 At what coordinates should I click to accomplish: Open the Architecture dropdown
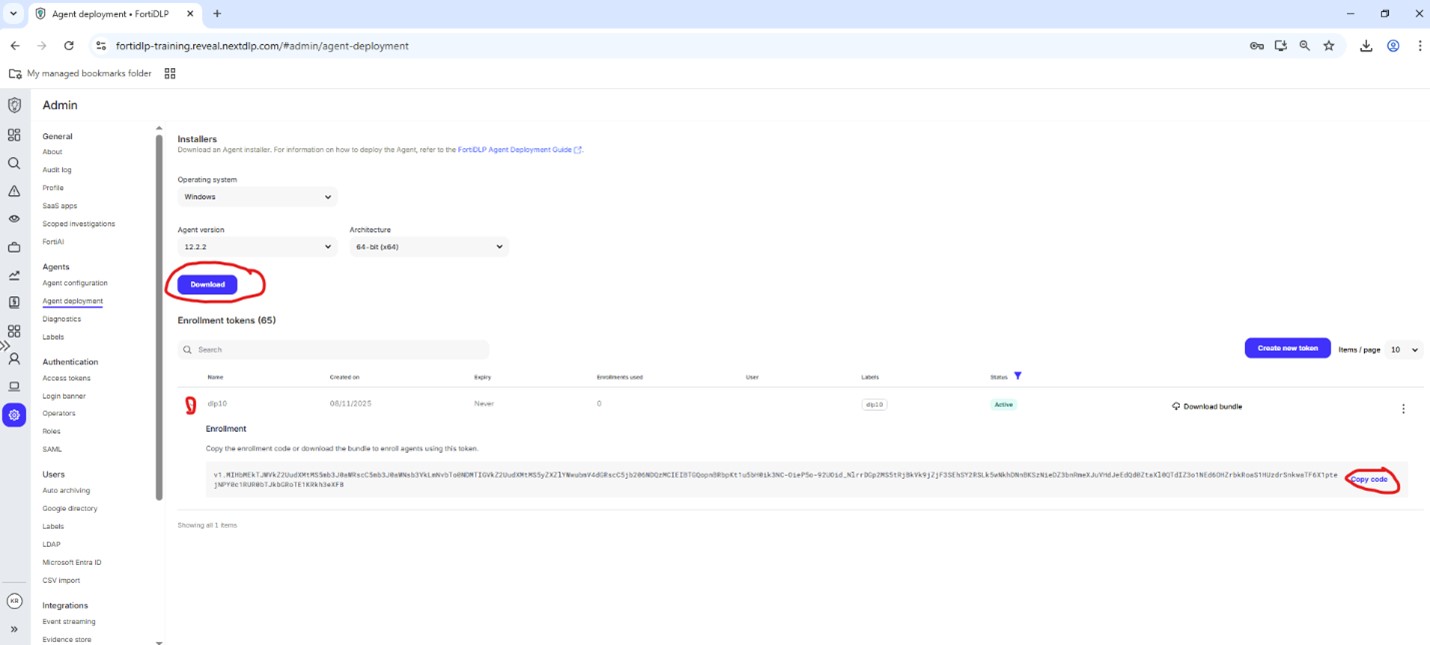click(429, 247)
